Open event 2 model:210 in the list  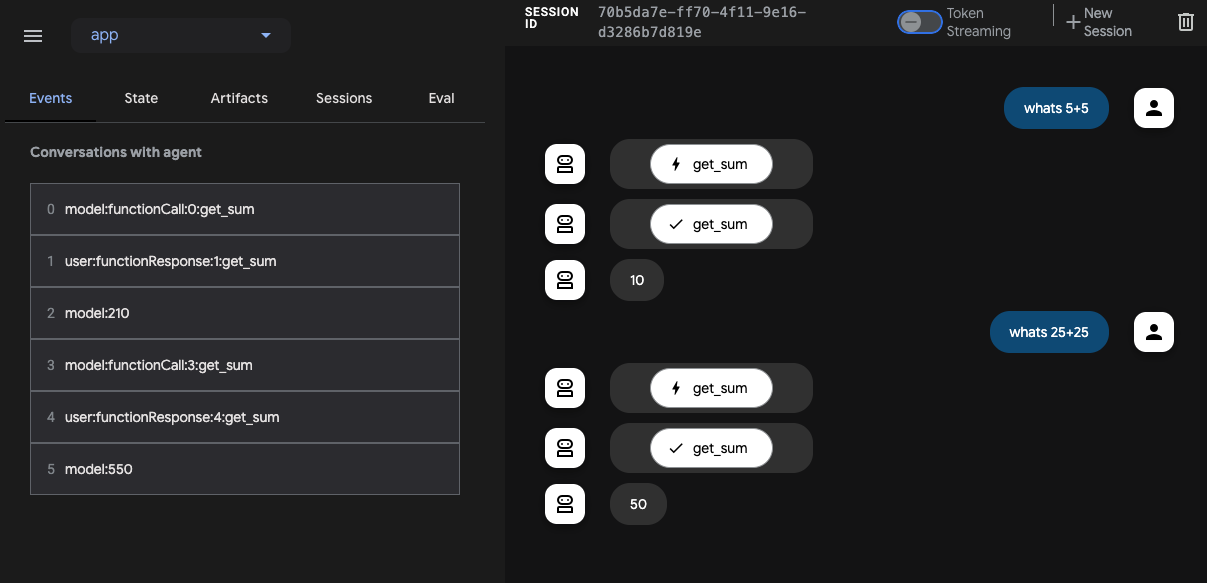pyautogui.click(x=245, y=313)
